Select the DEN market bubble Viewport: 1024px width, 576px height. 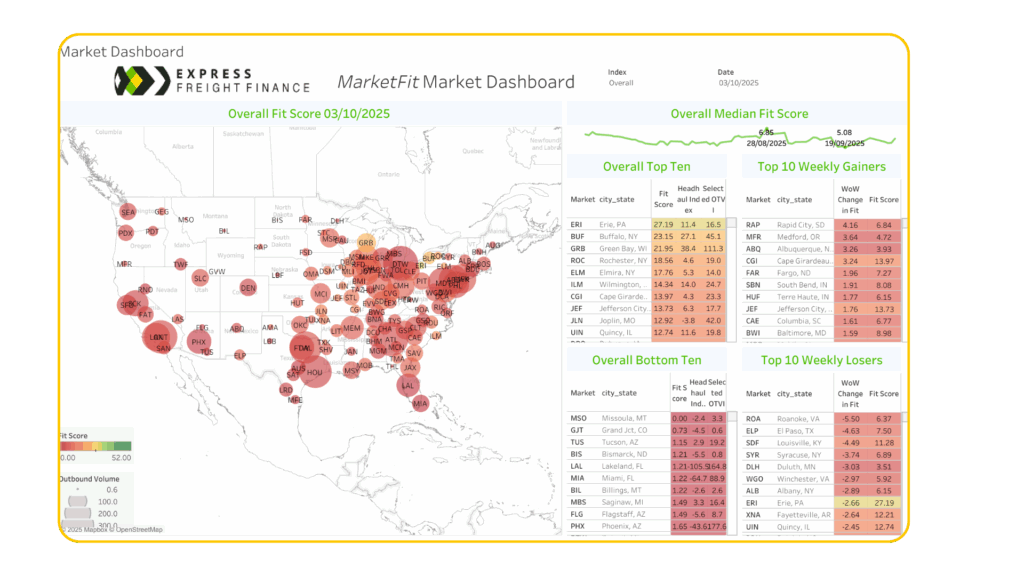pyautogui.click(x=248, y=288)
